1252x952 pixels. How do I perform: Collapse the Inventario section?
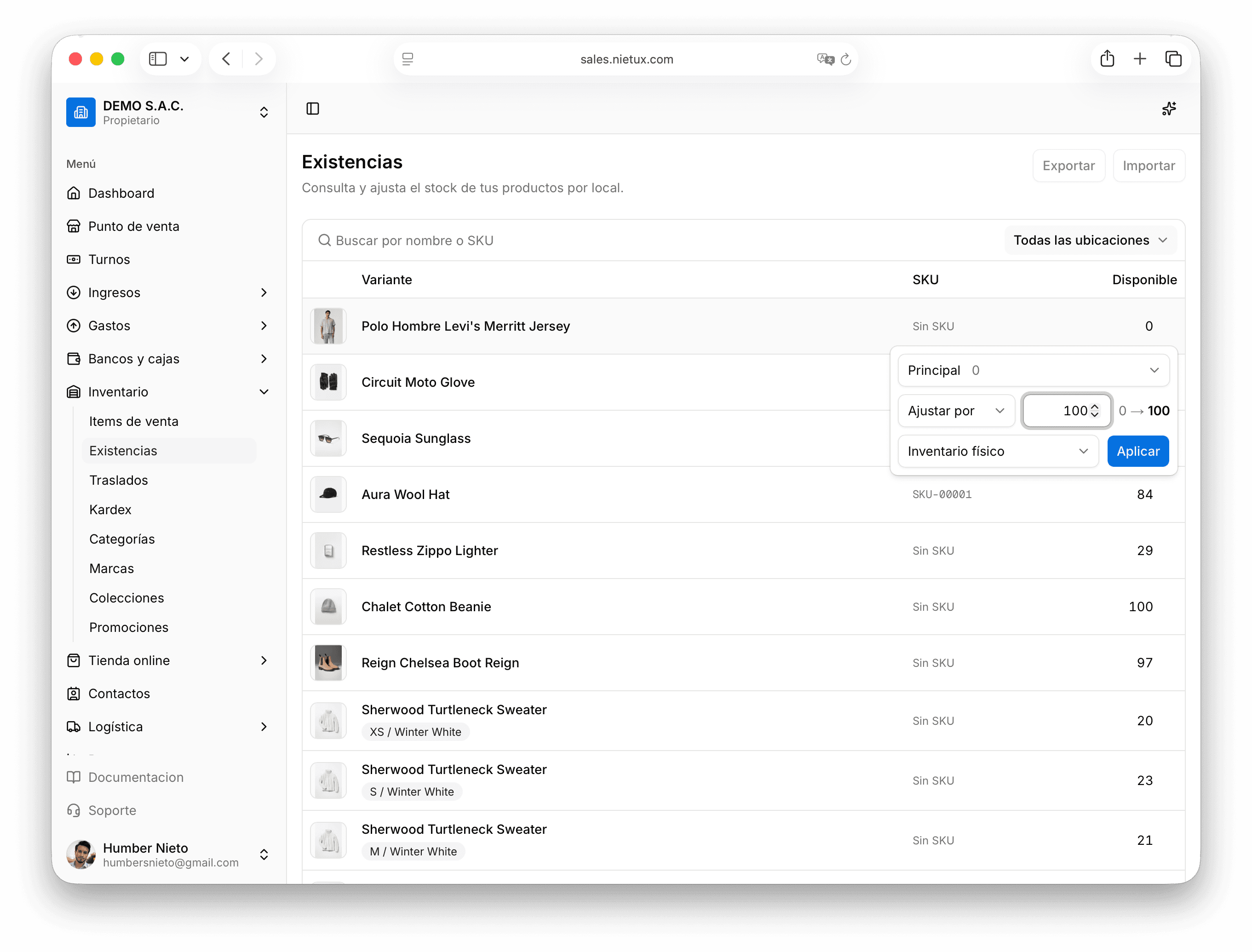(x=168, y=391)
